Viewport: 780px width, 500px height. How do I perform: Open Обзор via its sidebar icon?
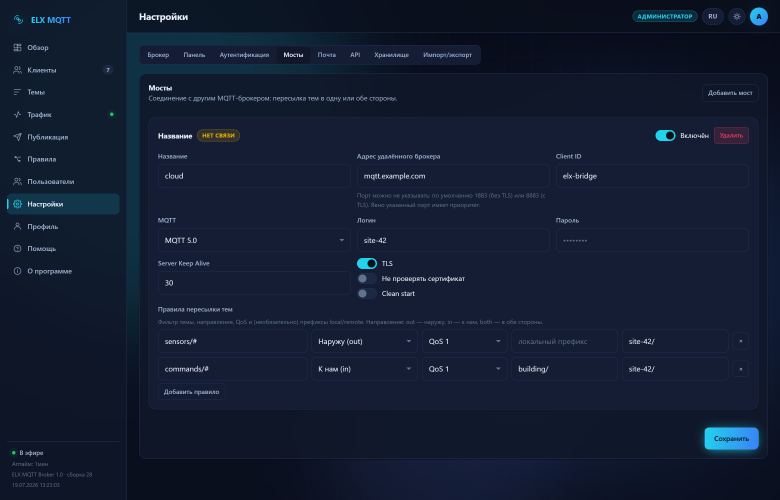click(x=17, y=47)
